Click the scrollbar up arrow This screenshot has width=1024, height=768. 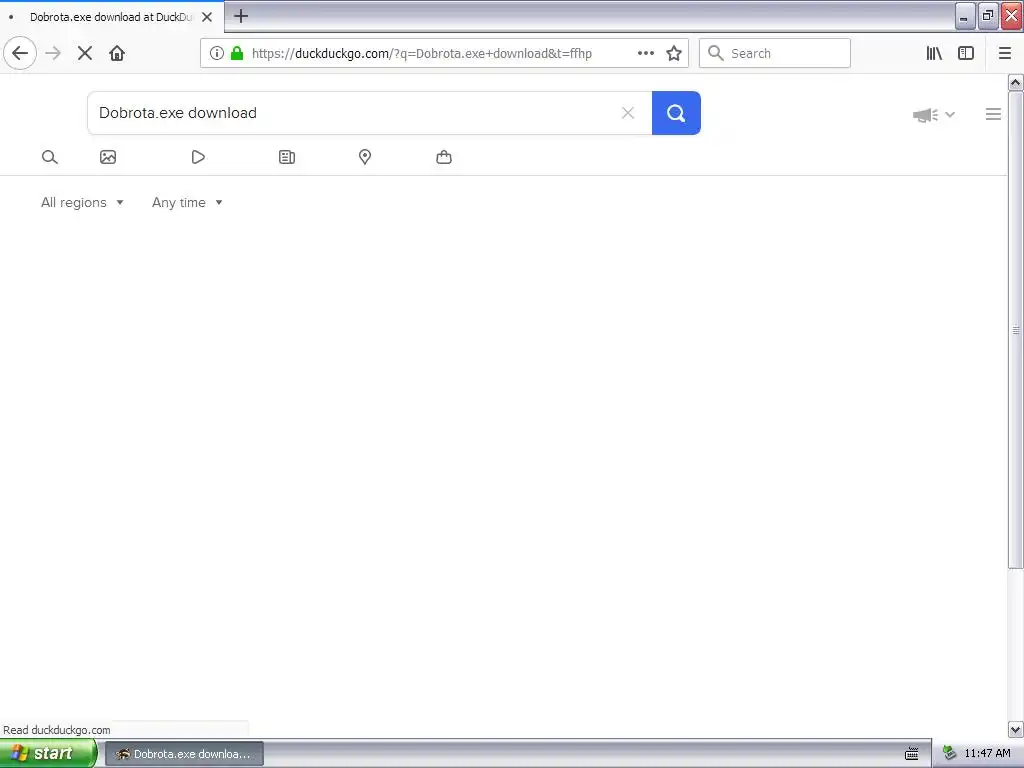pyautogui.click(x=1015, y=82)
